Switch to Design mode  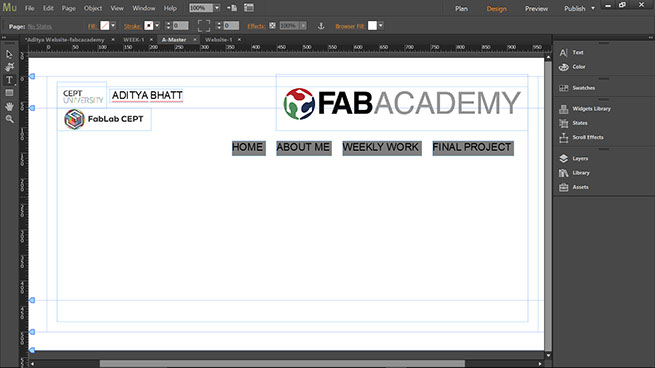point(497,8)
